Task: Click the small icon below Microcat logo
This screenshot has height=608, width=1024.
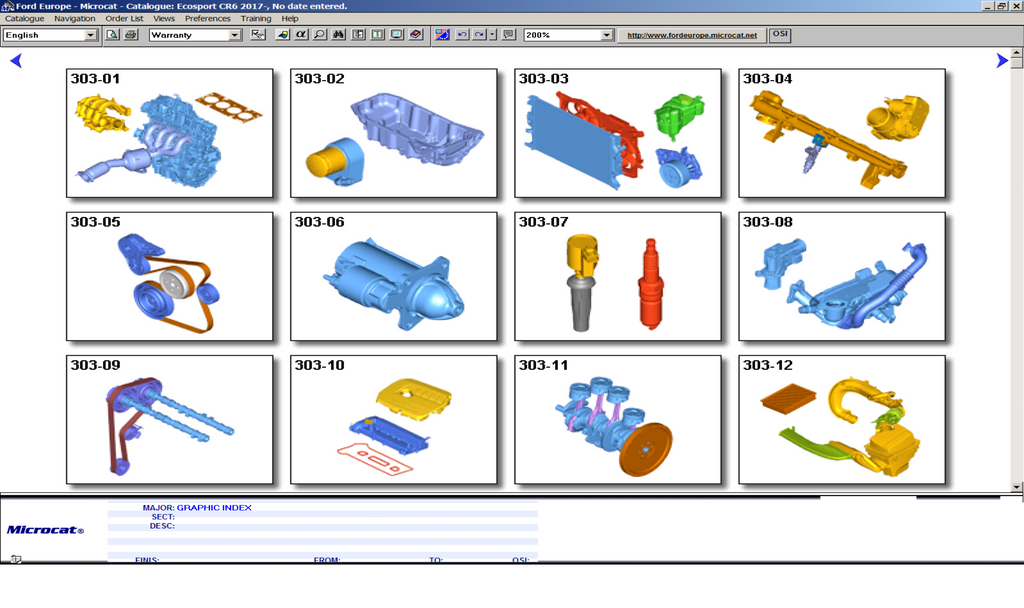Action: [x=16, y=559]
